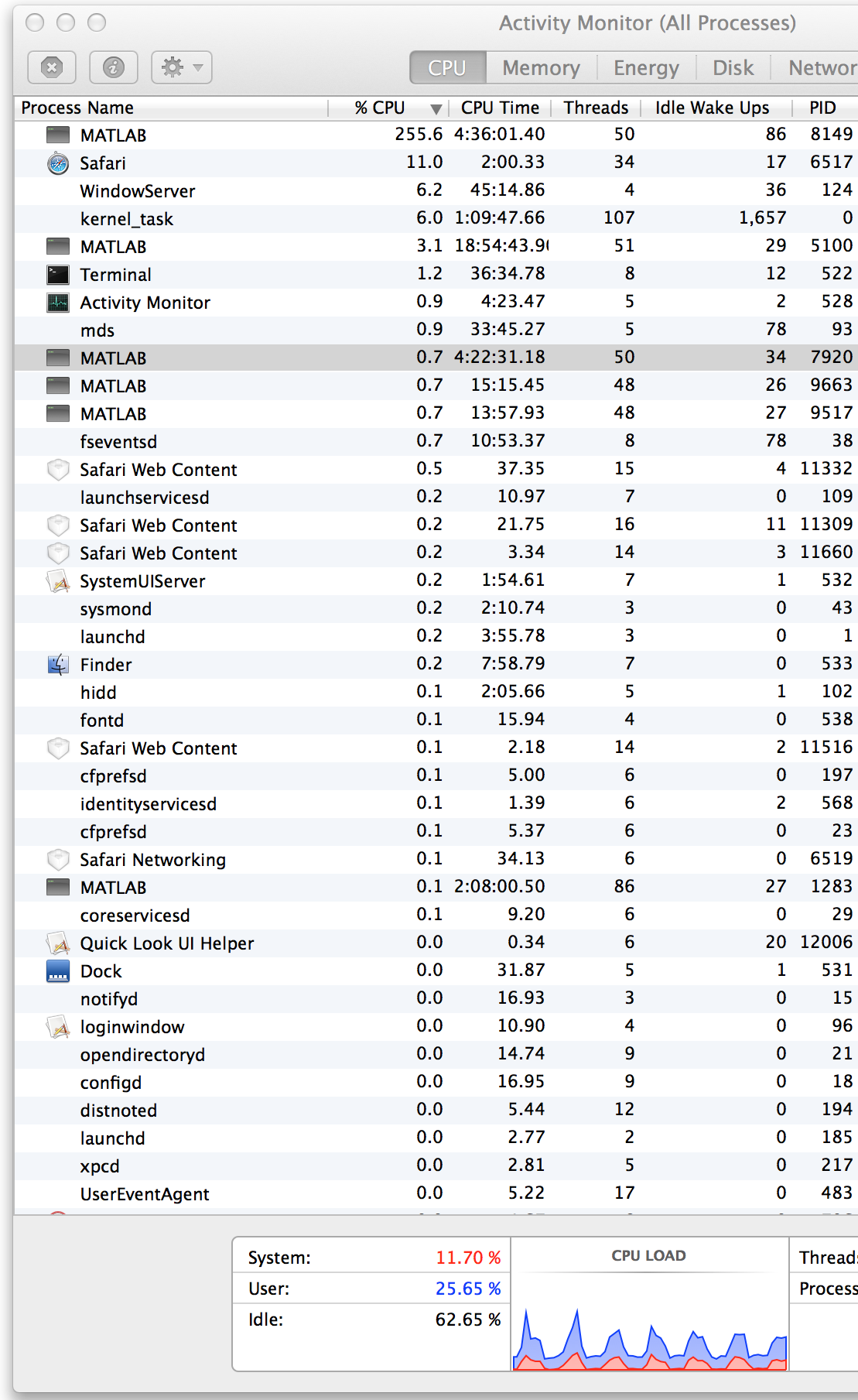Click shield icon of Safari Web Content 11660
This screenshot has width=858, height=1400.
point(58,553)
